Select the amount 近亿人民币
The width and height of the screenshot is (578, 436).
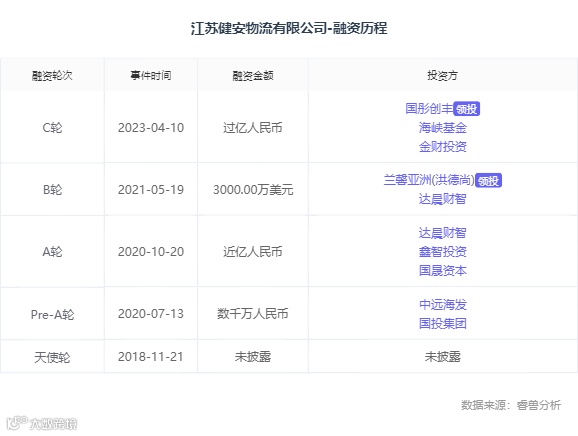(x=253, y=252)
